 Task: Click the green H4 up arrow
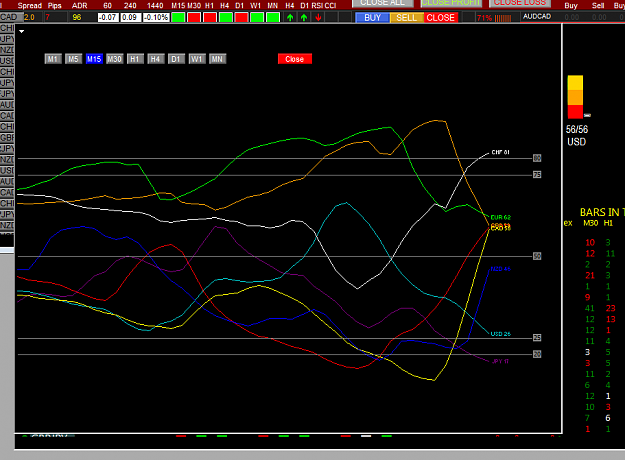pos(290,18)
